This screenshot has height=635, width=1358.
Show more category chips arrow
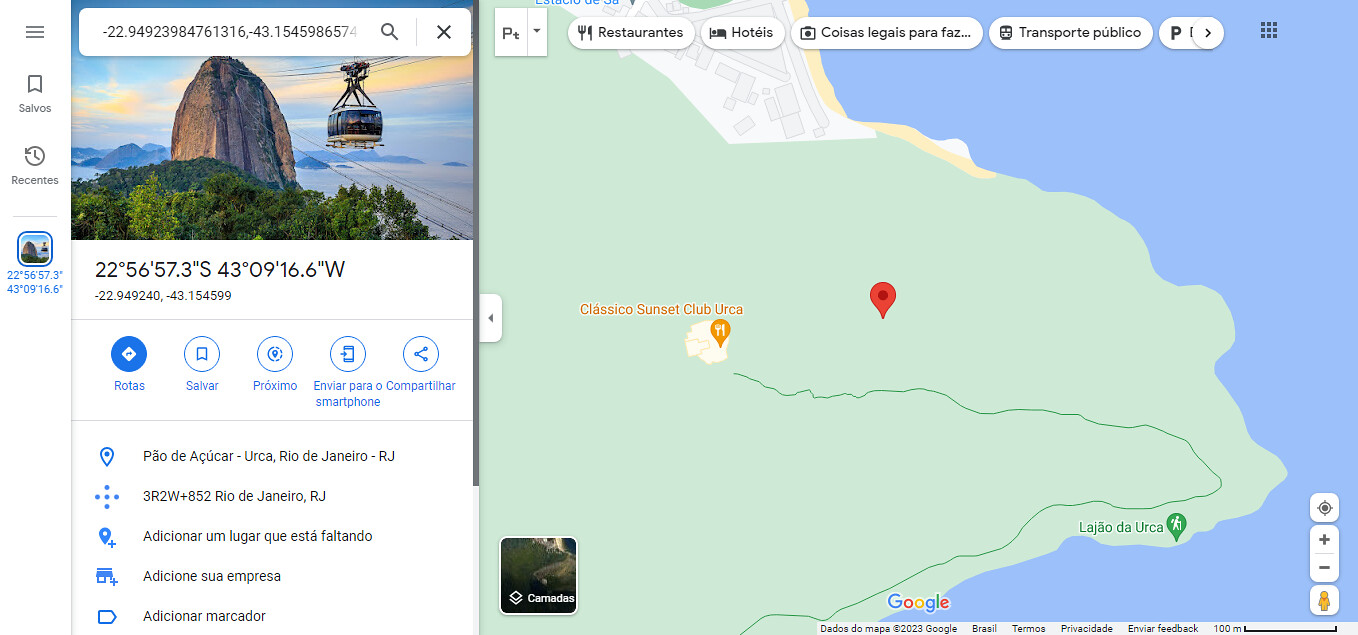point(1208,33)
